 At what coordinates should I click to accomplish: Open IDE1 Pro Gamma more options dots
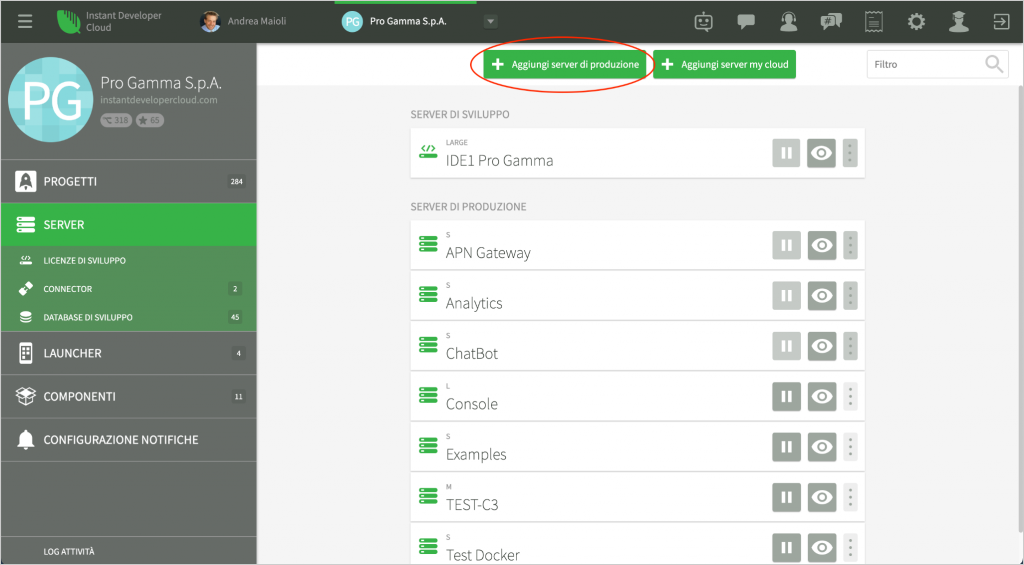click(850, 153)
